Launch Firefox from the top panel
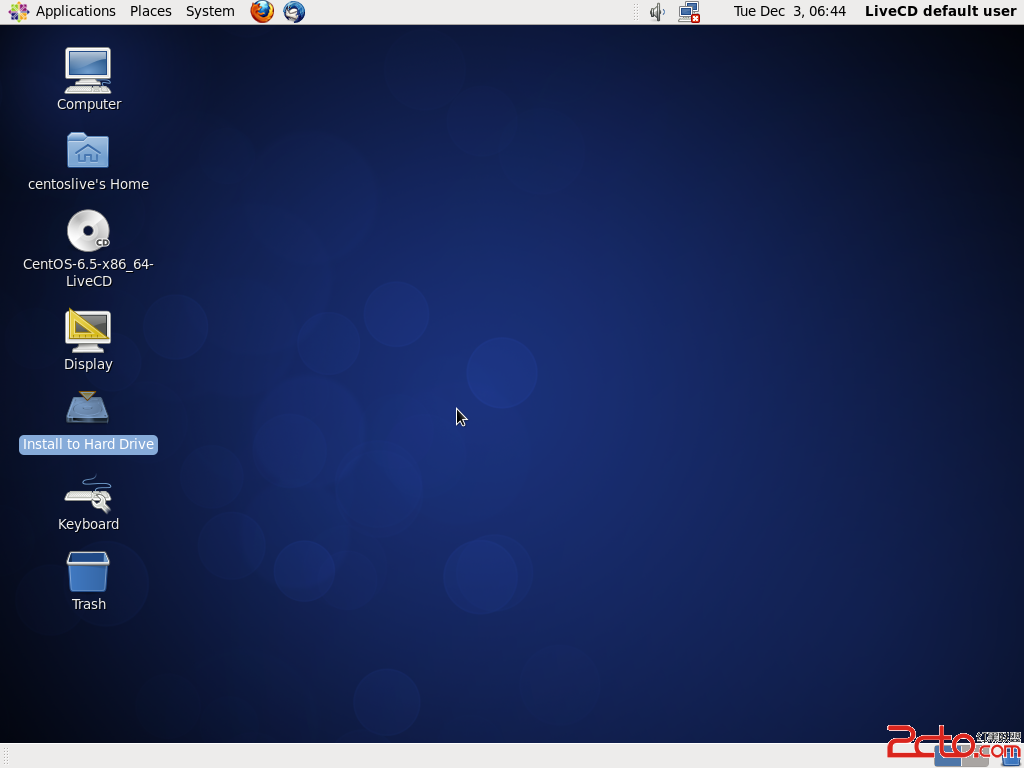This screenshot has width=1024, height=768. click(262, 11)
